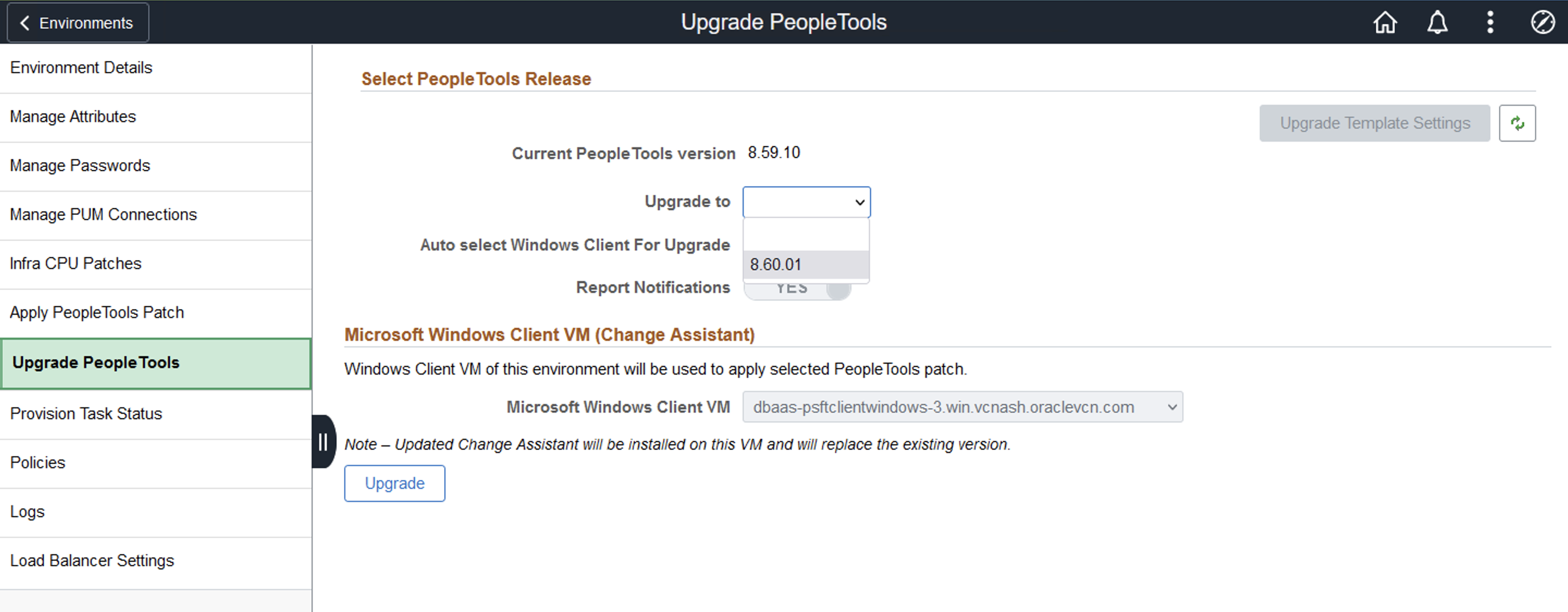The image size is (1568, 612).
Task: Open Manage PUM Connections menu item
Action: pyautogui.click(x=103, y=215)
